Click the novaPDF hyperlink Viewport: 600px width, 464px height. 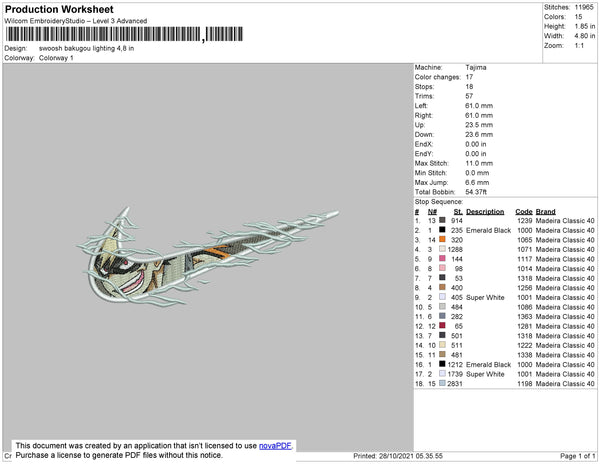[275, 446]
